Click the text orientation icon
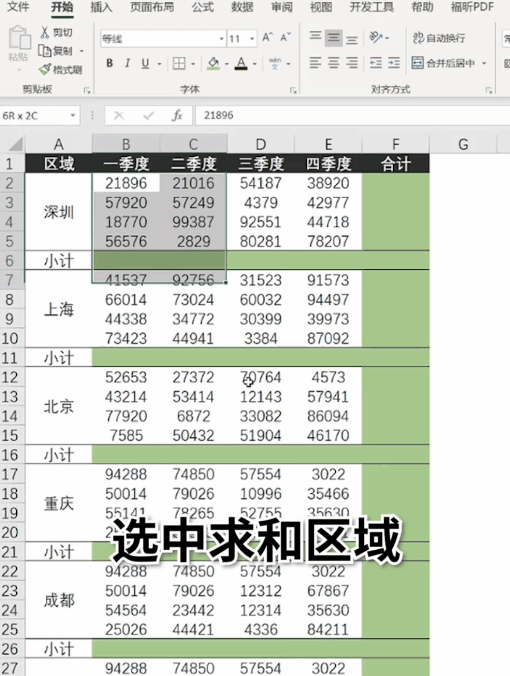510x676 pixels. click(x=376, y=38)
